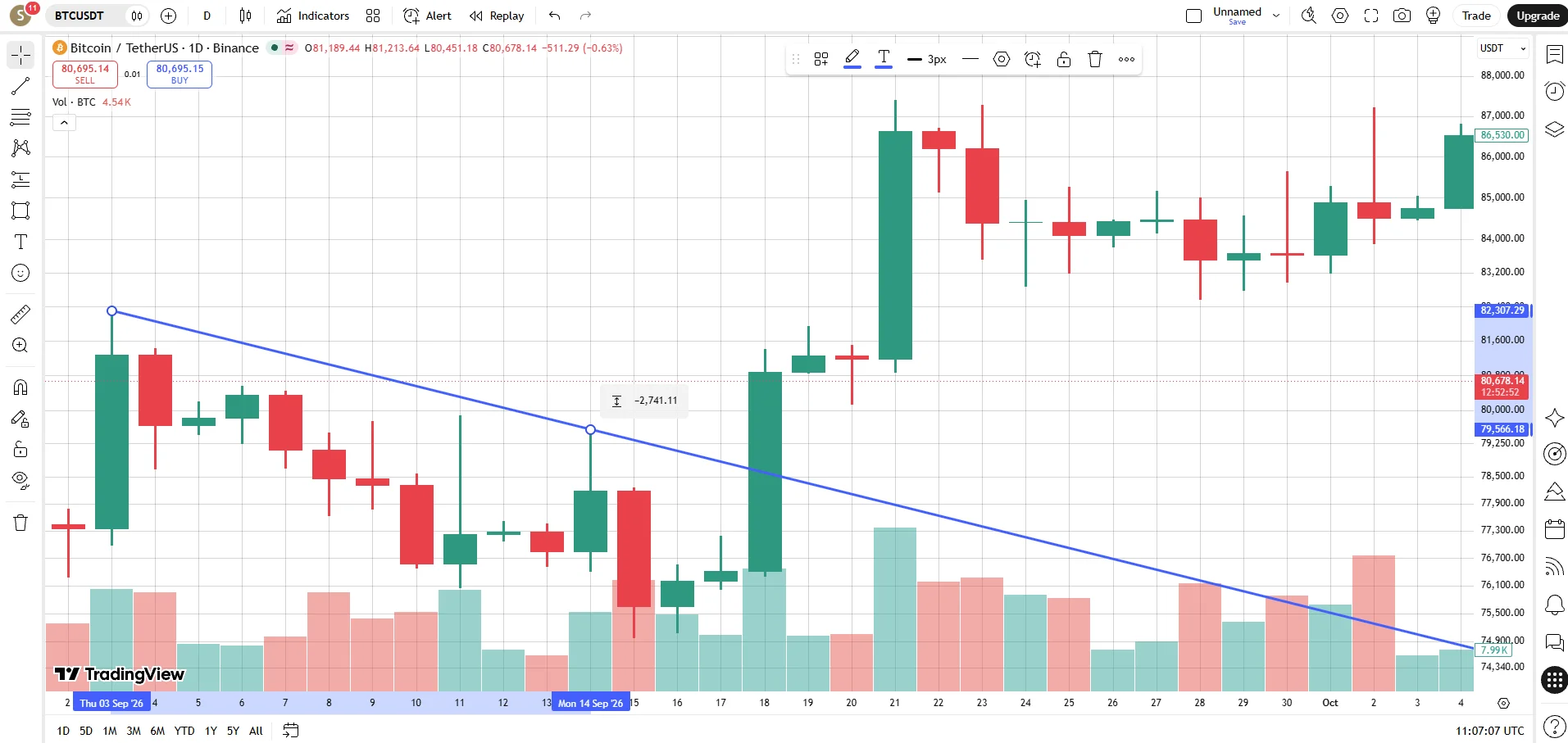The height and width of the screenshot is (743, 1568).
Task: Select the All time range
Action: (x=256, y=731)
